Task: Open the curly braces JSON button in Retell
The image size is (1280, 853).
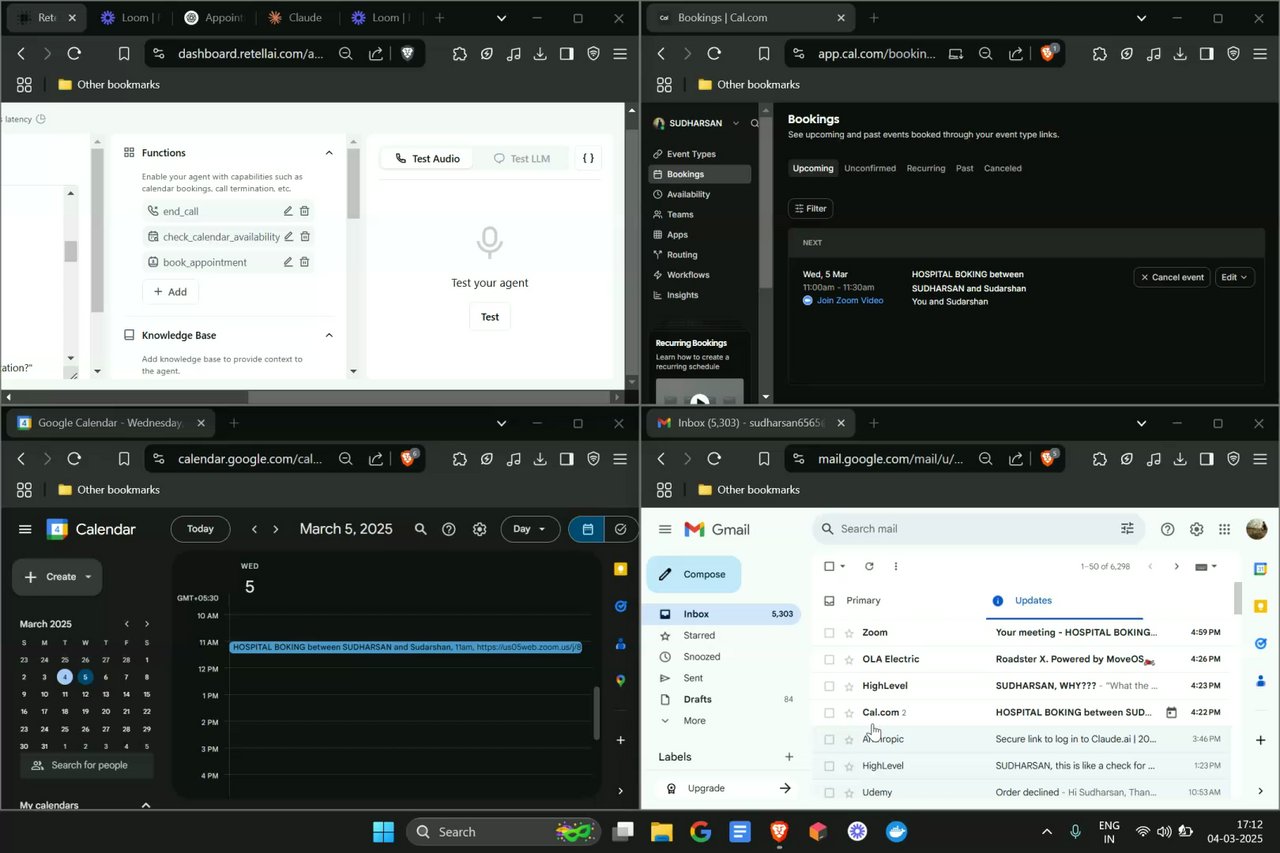Action: pyautogui.click(x=588, y=158)
